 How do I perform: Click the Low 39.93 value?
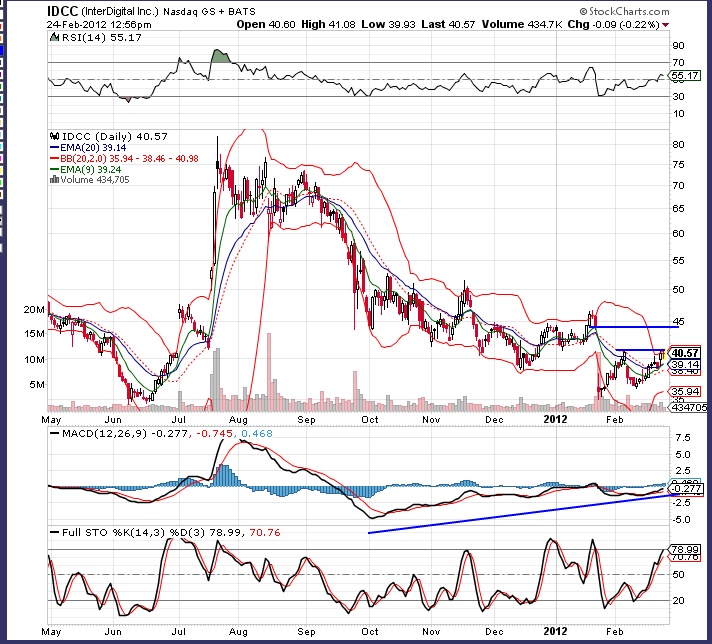[388, 25]
